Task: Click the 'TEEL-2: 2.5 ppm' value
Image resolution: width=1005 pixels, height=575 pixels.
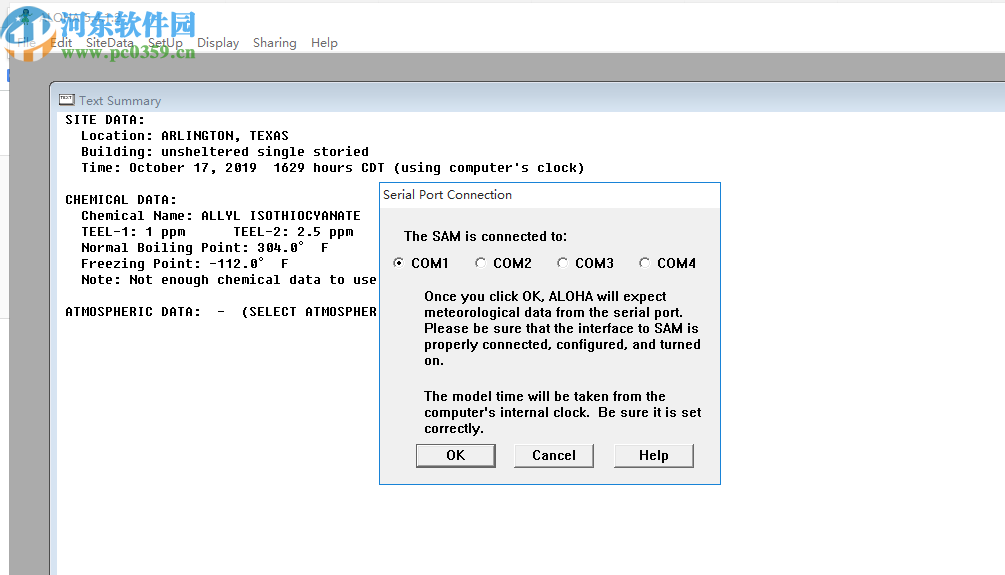Action: point(294,232)
